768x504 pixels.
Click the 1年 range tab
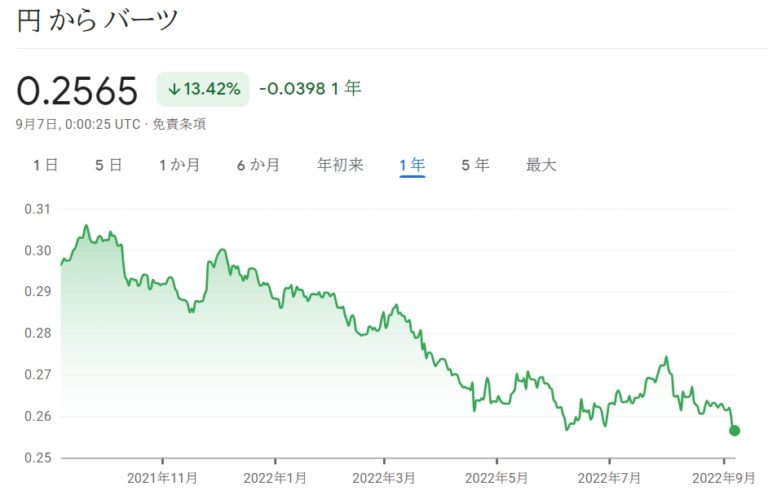coord(412,165)
